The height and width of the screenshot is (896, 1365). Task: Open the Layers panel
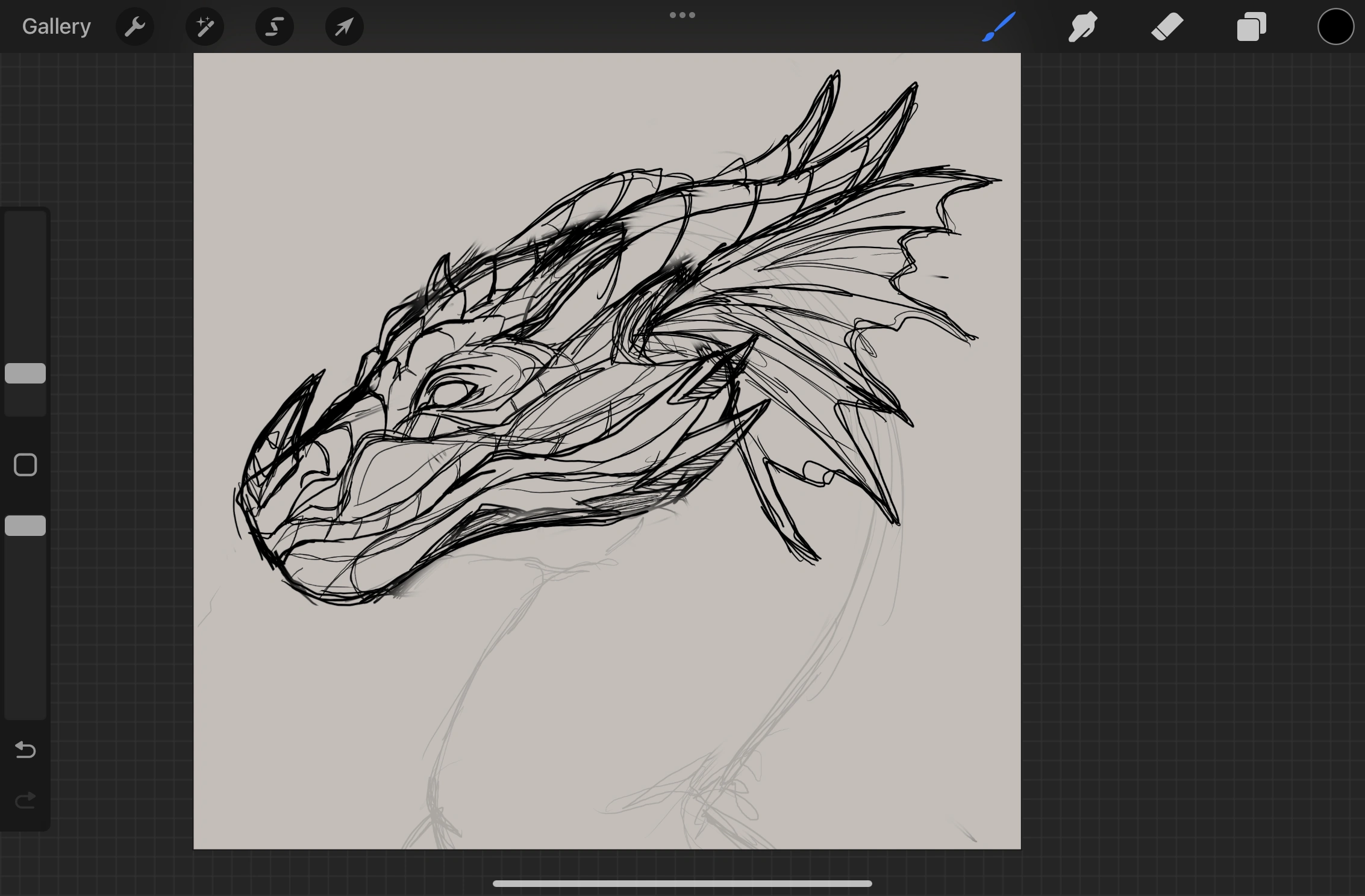tap(1251, 26)
